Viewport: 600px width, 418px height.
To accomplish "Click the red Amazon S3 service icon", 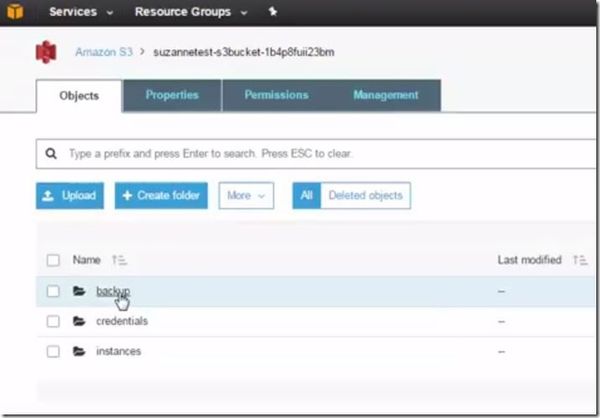I will (46, 52).
